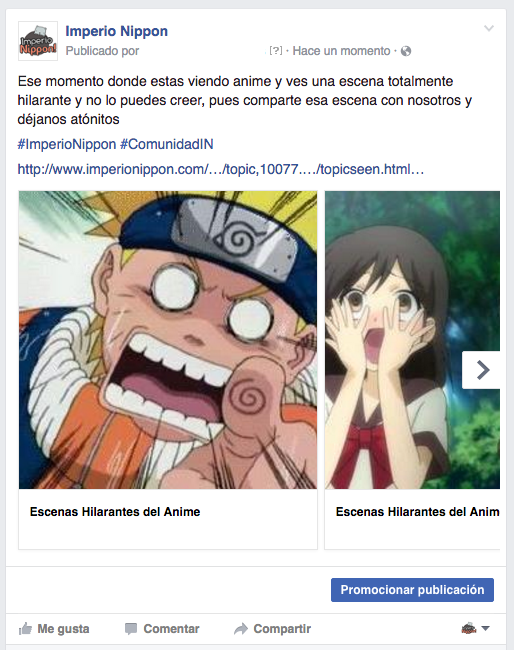Viewport: 514px width, 650px height.
Task: Click the Comentar speech bubble icon
Action: 131,629
